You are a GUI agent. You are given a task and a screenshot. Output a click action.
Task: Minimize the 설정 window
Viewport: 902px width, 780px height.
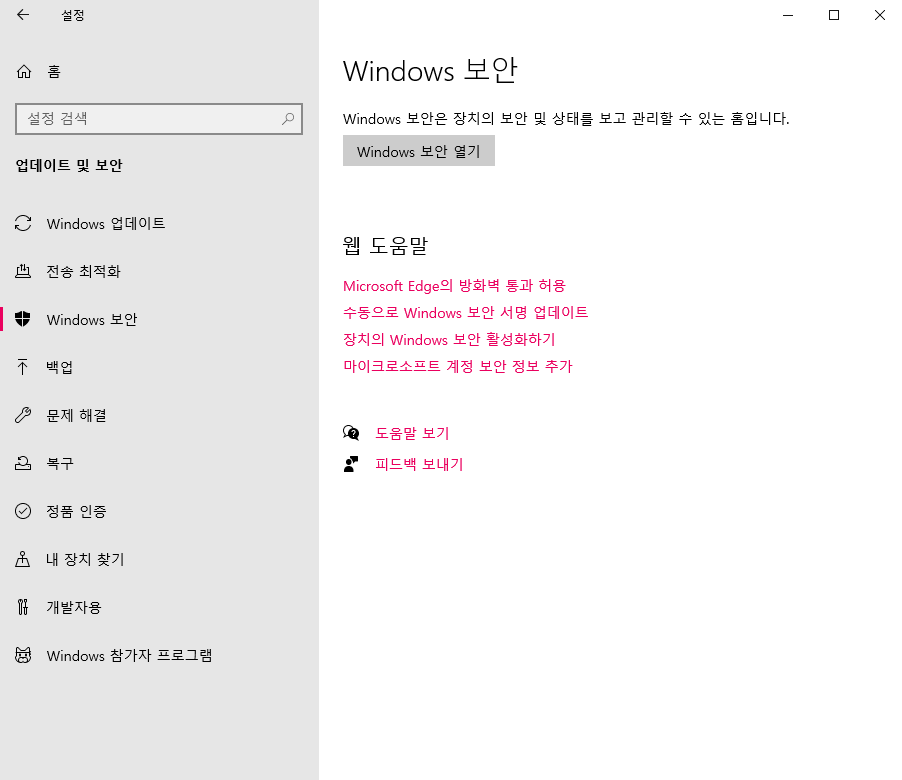point(788,15)
